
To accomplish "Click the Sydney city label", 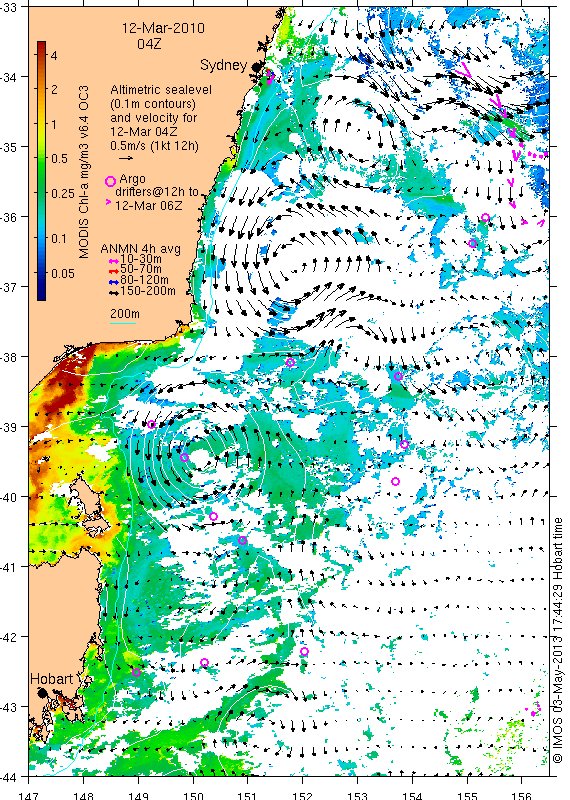I will point(224,65).
